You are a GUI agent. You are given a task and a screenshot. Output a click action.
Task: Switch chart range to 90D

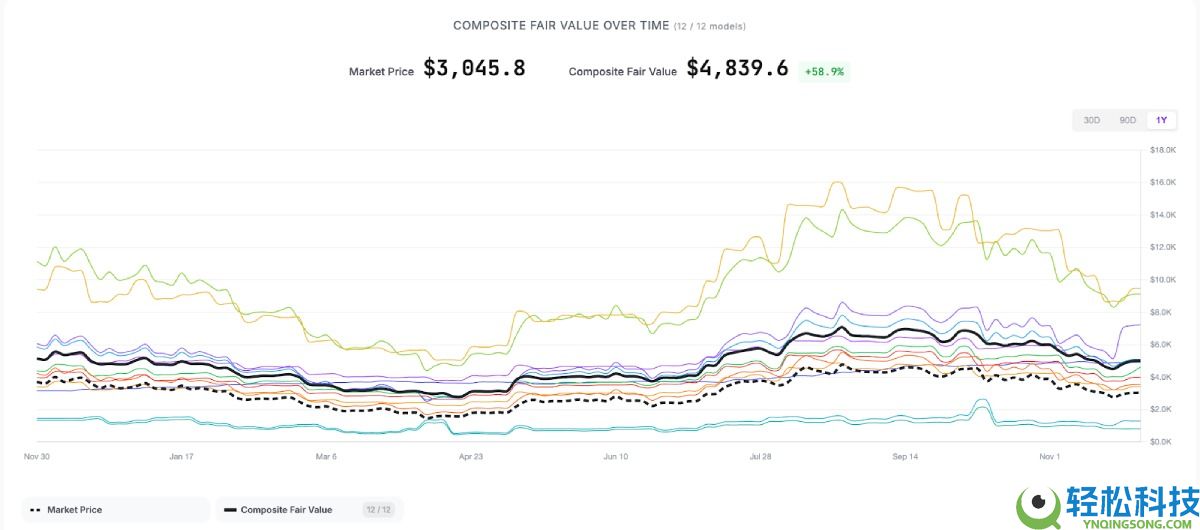coord(1127,120)
